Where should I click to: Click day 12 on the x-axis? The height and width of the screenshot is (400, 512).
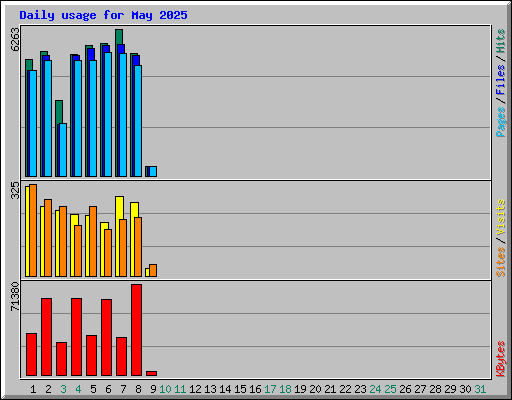[195, 389]
